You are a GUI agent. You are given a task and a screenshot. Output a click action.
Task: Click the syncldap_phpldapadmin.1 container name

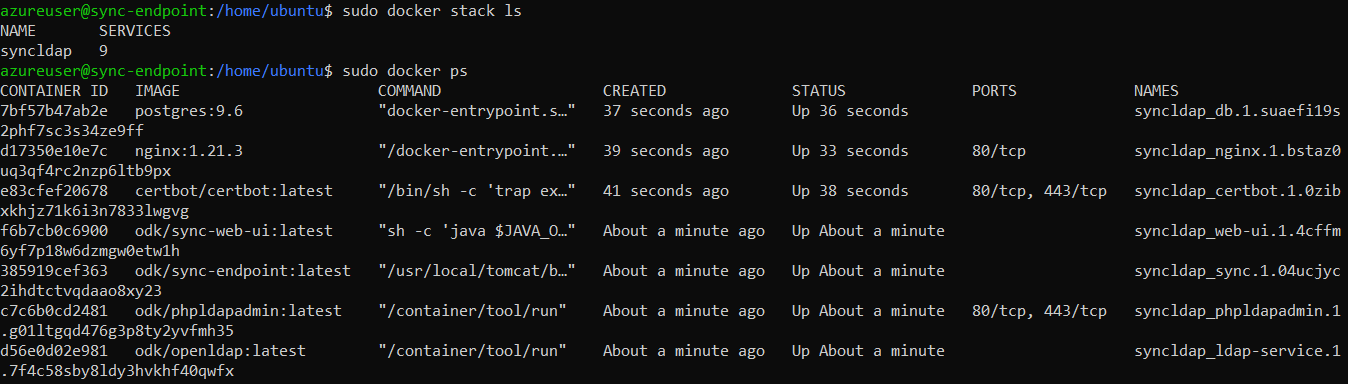point(1238,311)
